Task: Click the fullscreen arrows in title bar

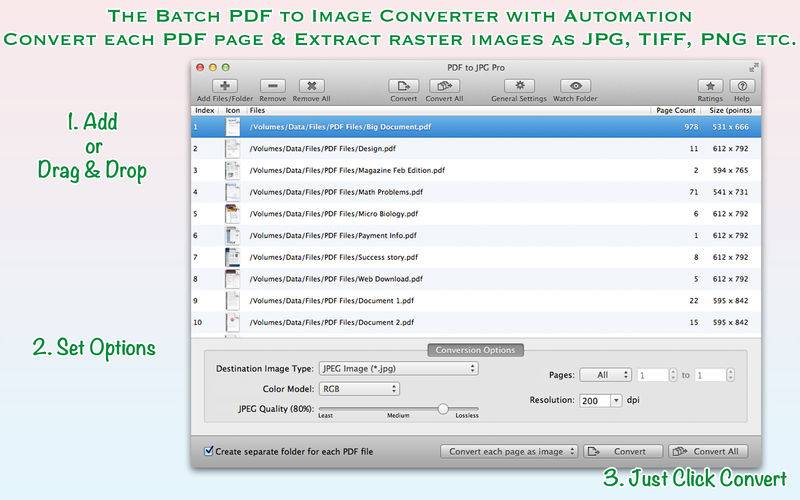Action: click(754, 67)
